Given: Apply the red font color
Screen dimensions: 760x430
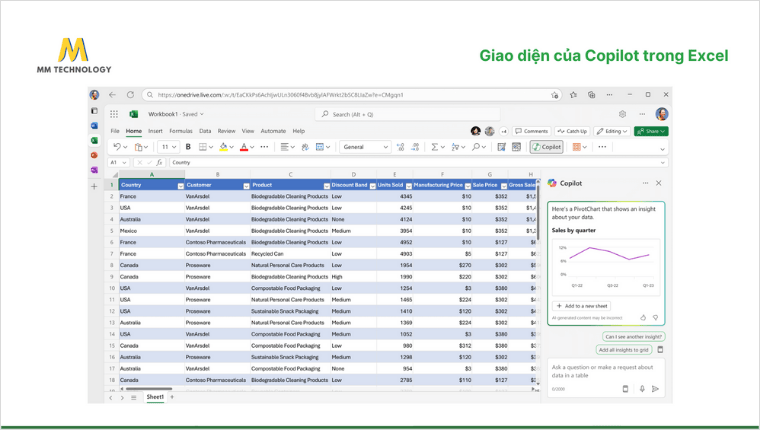Looking at the screenshot, I should point(244,147).
